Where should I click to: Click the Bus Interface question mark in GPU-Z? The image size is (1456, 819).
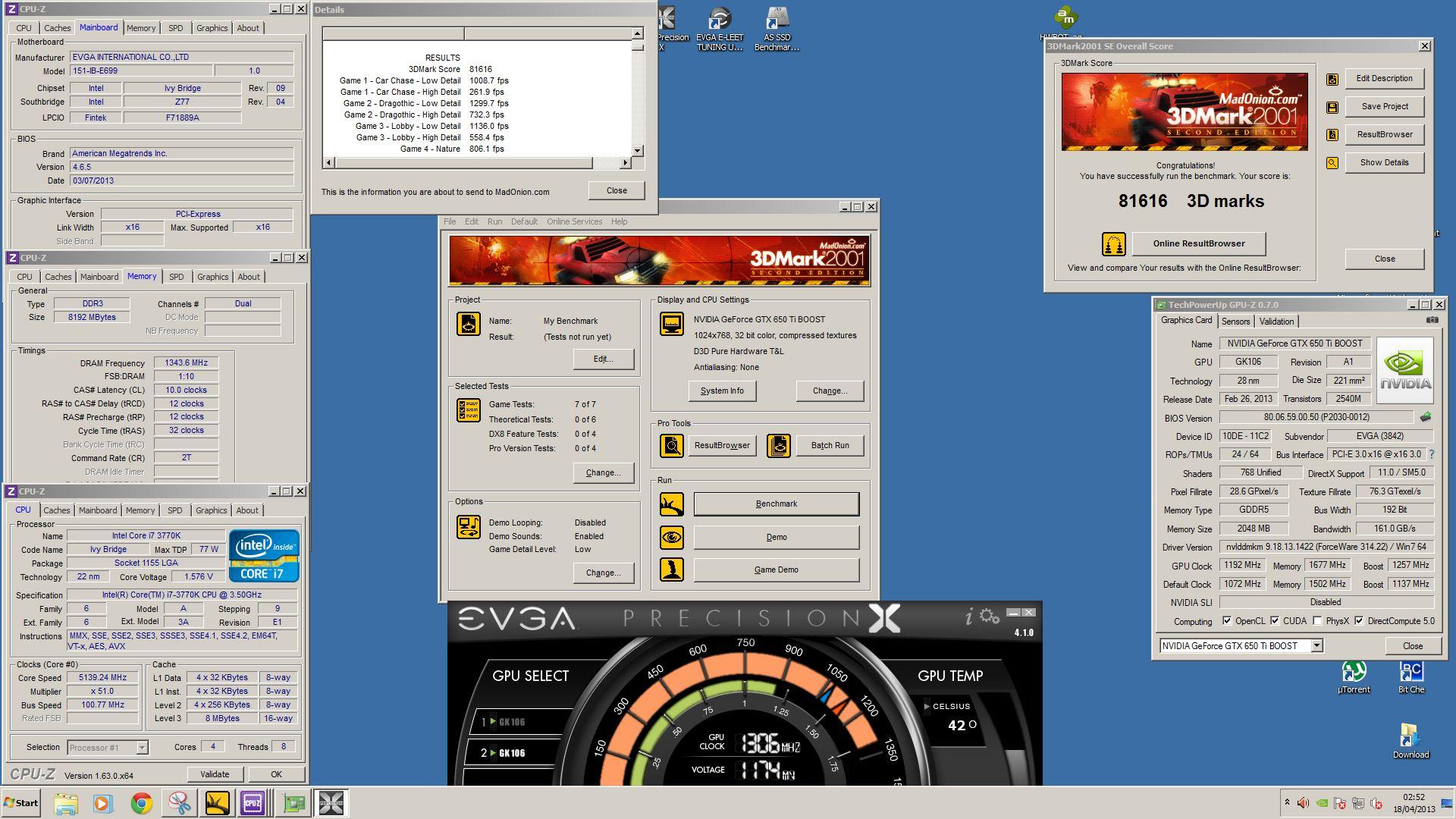pos(1431,454)
